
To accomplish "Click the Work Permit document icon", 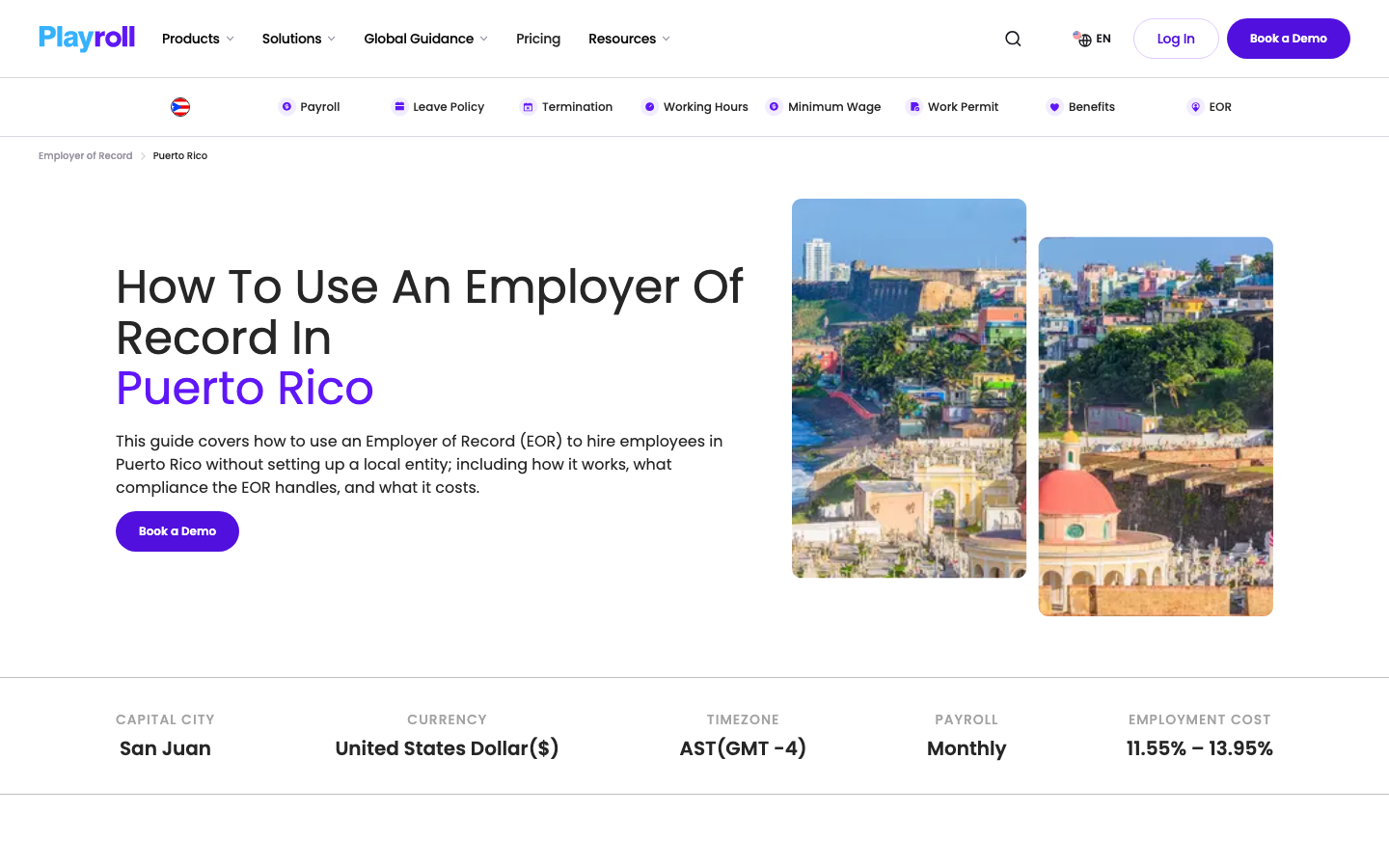I will (x=914, y=107).
